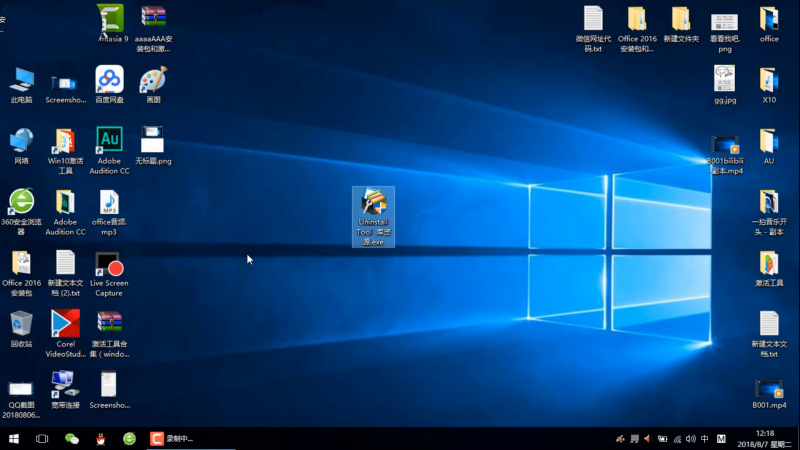Select the Corel VideoStudio desktop icon
Image resolution: width=800 pixels, height=450 pixels.
tap(65, 334)
